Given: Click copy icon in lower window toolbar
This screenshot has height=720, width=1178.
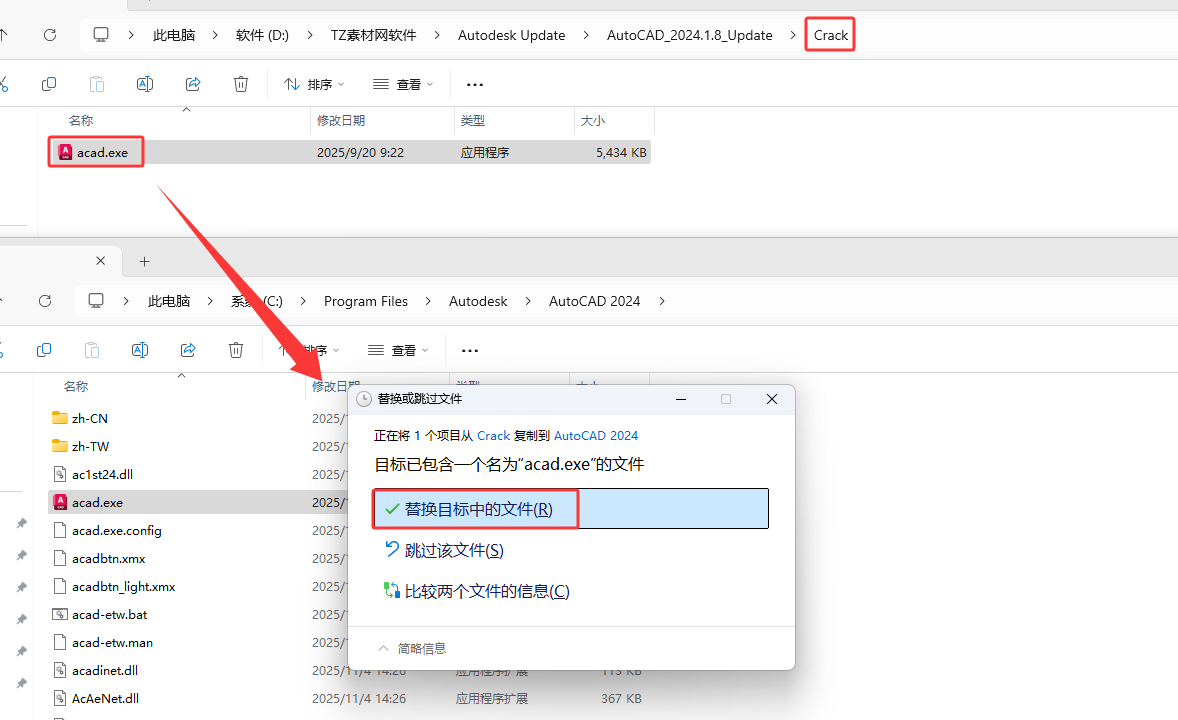Looking at the screenshot, I should click(x=44, y=350).
